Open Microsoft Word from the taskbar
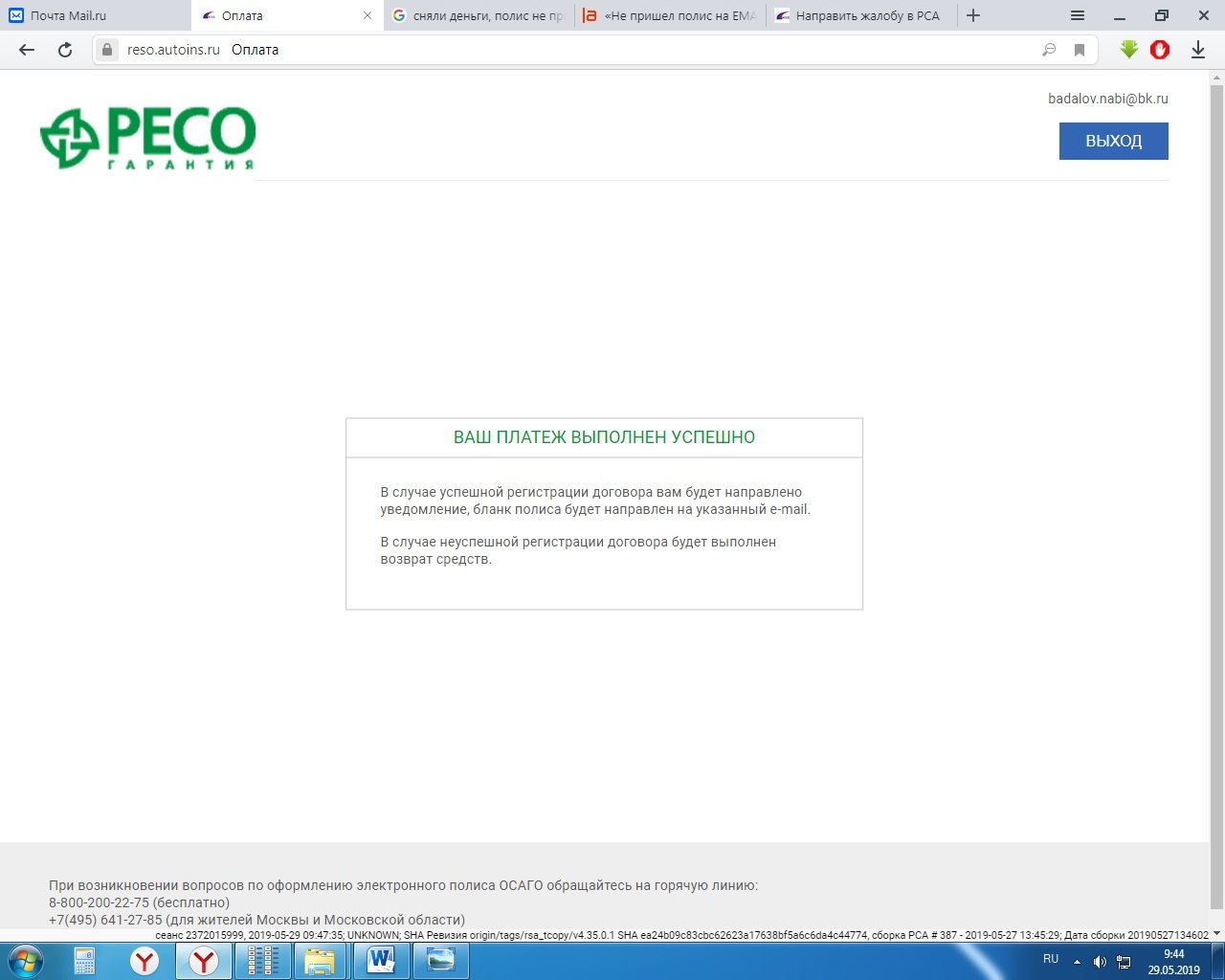Viewport: 1225px width, 980px height. (382, 960)
